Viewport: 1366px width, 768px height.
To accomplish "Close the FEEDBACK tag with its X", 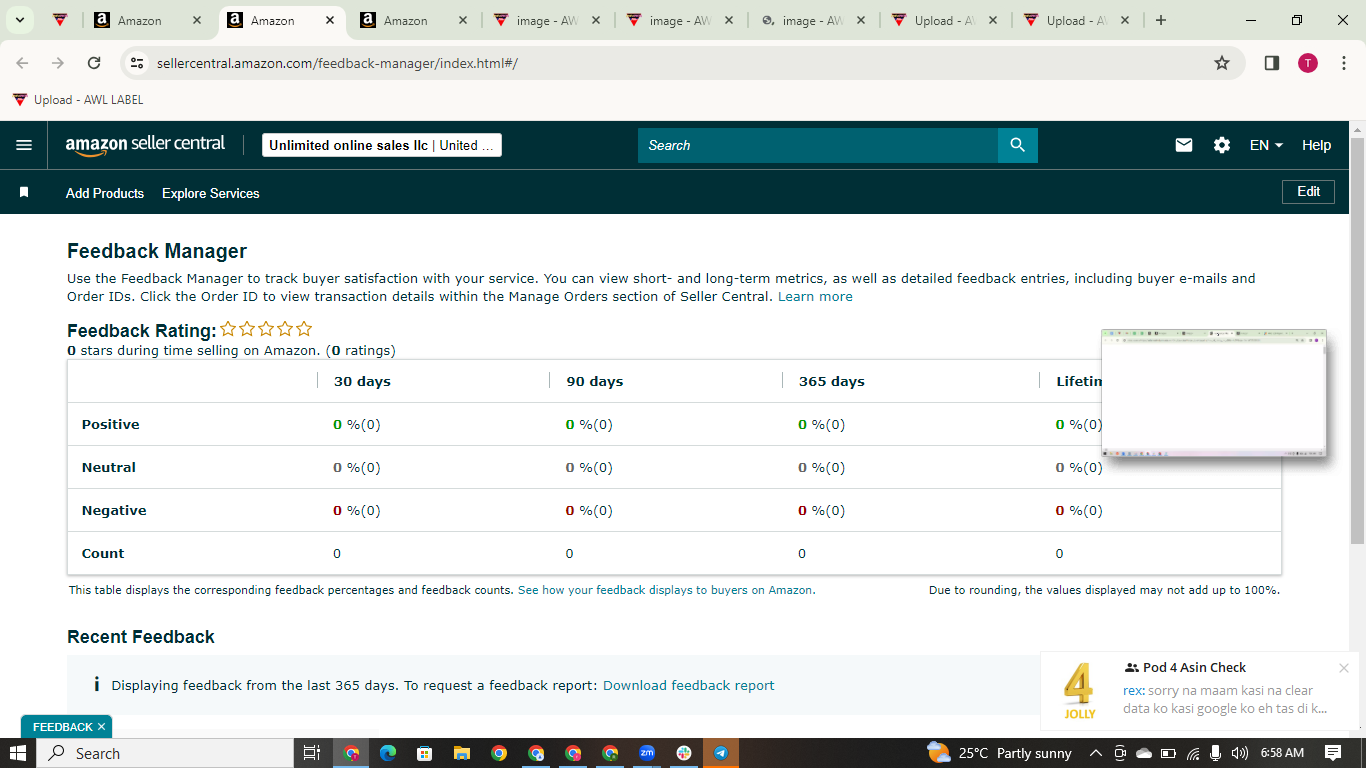I will click(101, 727).
